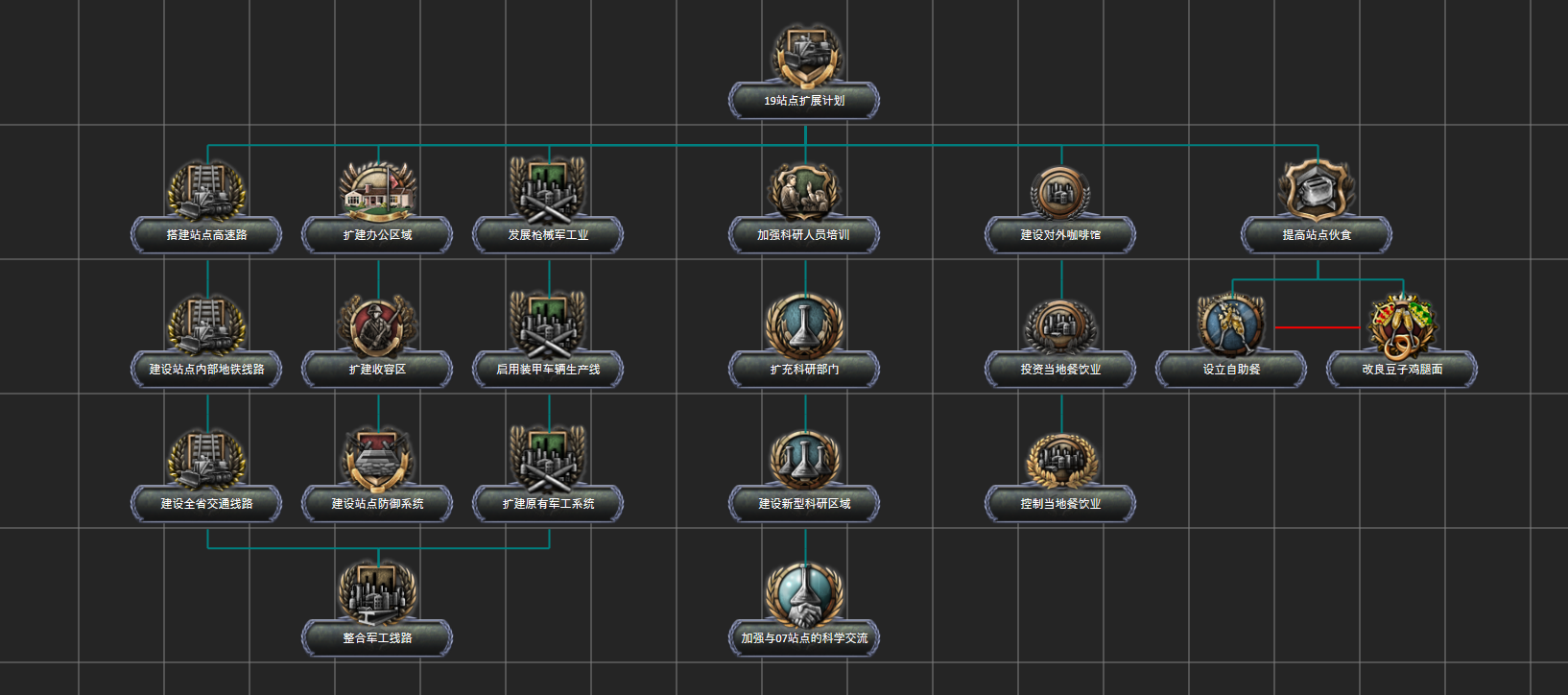
Task: Select the 整合军工线路 factory icon
Action: [378, 593]
